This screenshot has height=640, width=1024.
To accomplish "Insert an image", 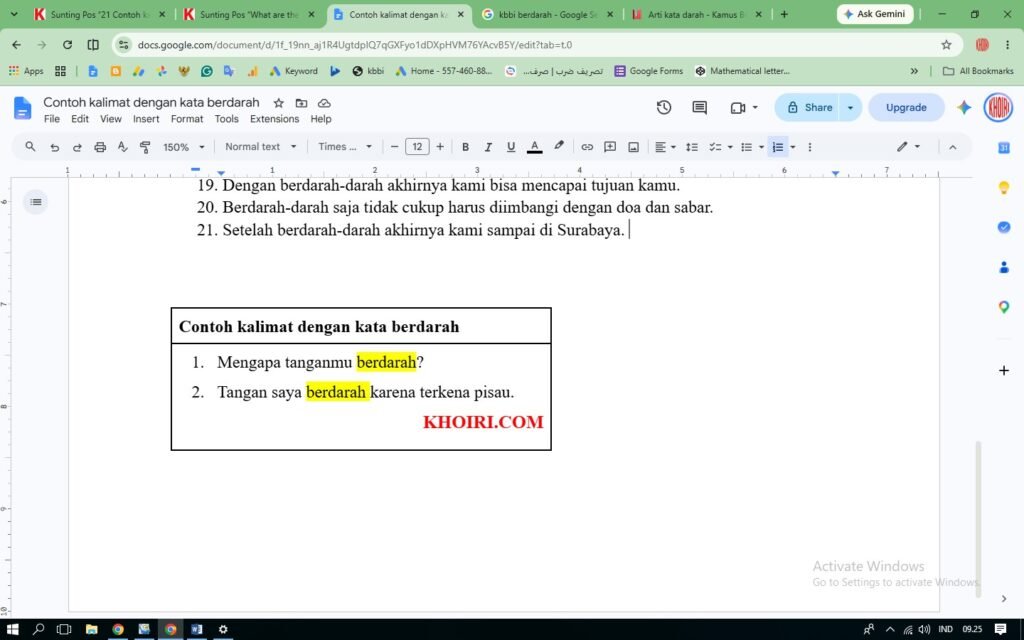I will click(x=633, y=147).
